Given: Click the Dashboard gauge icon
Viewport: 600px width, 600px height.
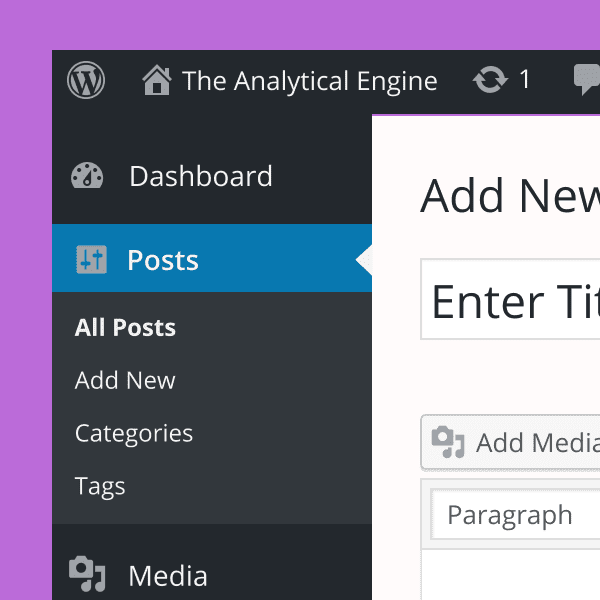Looking at the screenshot, I should (87, 175).
